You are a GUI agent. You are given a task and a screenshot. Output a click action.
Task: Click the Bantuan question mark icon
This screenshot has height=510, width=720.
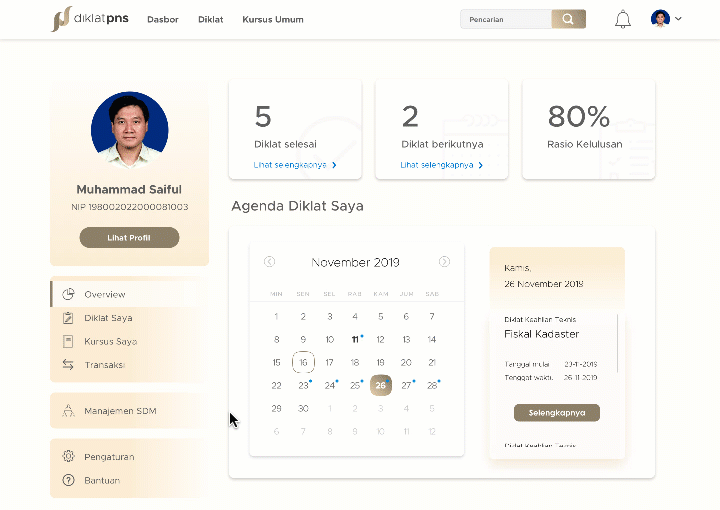click(68, 480)
